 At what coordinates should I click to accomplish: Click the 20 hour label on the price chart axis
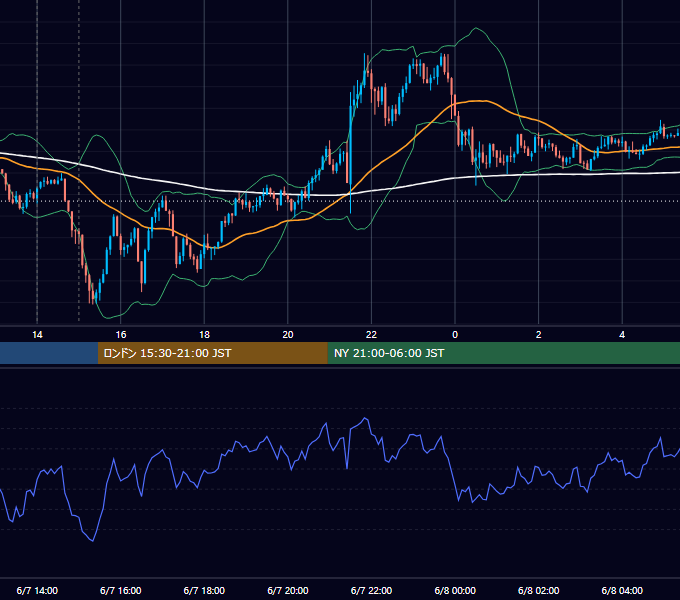(288, 335)
